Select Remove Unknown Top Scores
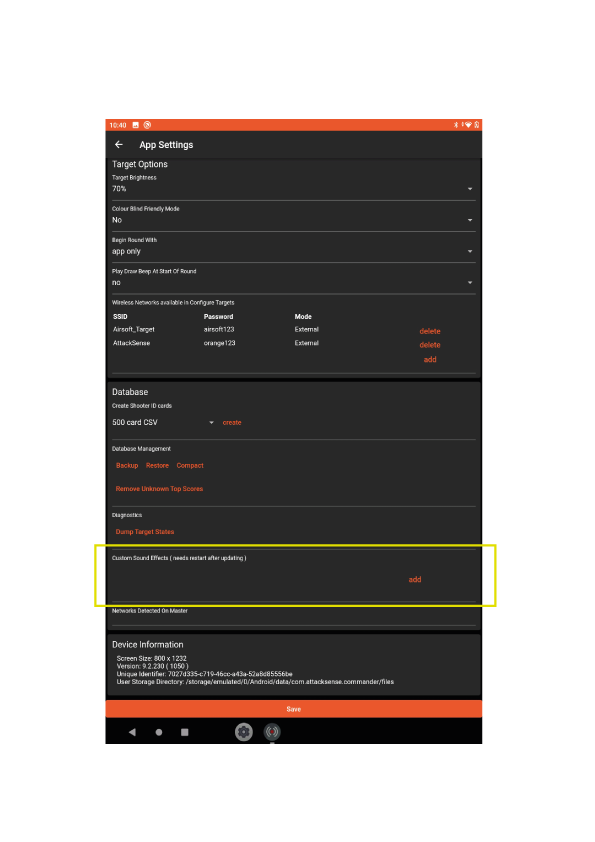This screenshot has height=842, width=595. click(x=159, y=489)
